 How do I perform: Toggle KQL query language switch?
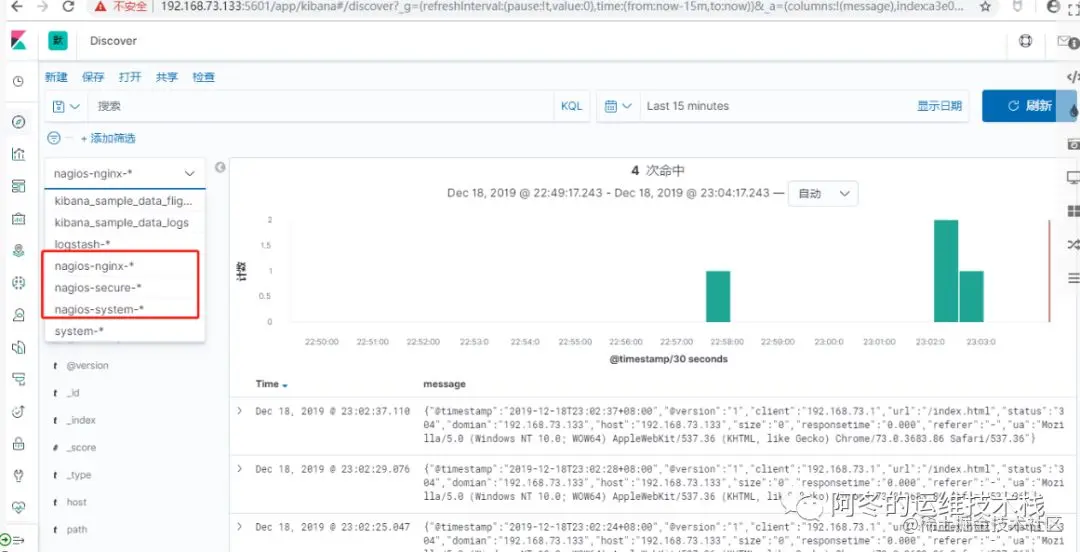coord(572,106)
